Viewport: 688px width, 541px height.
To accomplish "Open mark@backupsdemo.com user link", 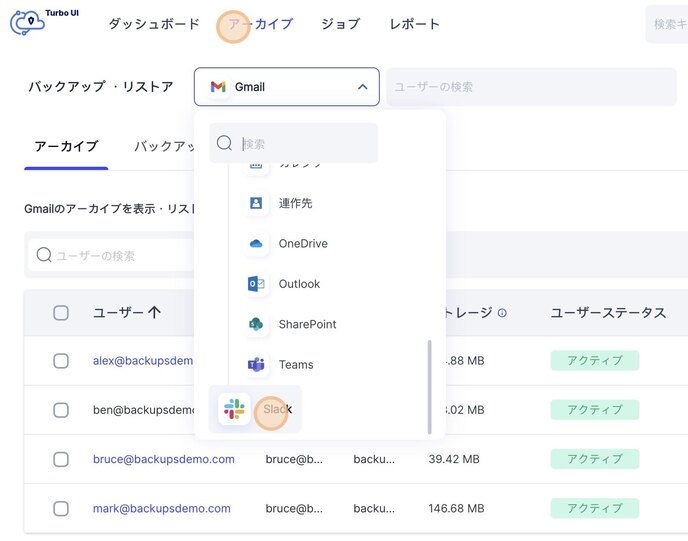I will (161, 509).
